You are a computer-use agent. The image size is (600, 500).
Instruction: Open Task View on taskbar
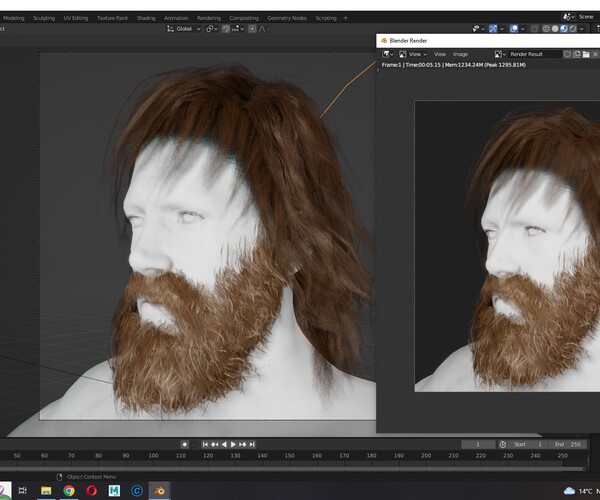coord(23,490)
